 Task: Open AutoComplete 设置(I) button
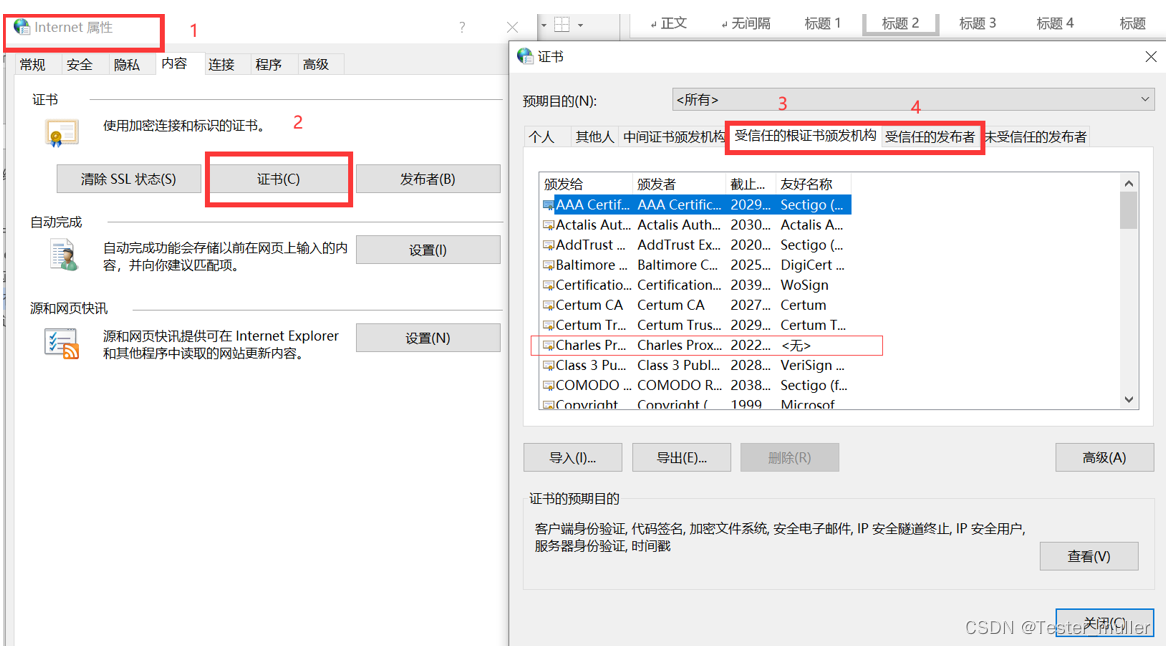(428, 251)
